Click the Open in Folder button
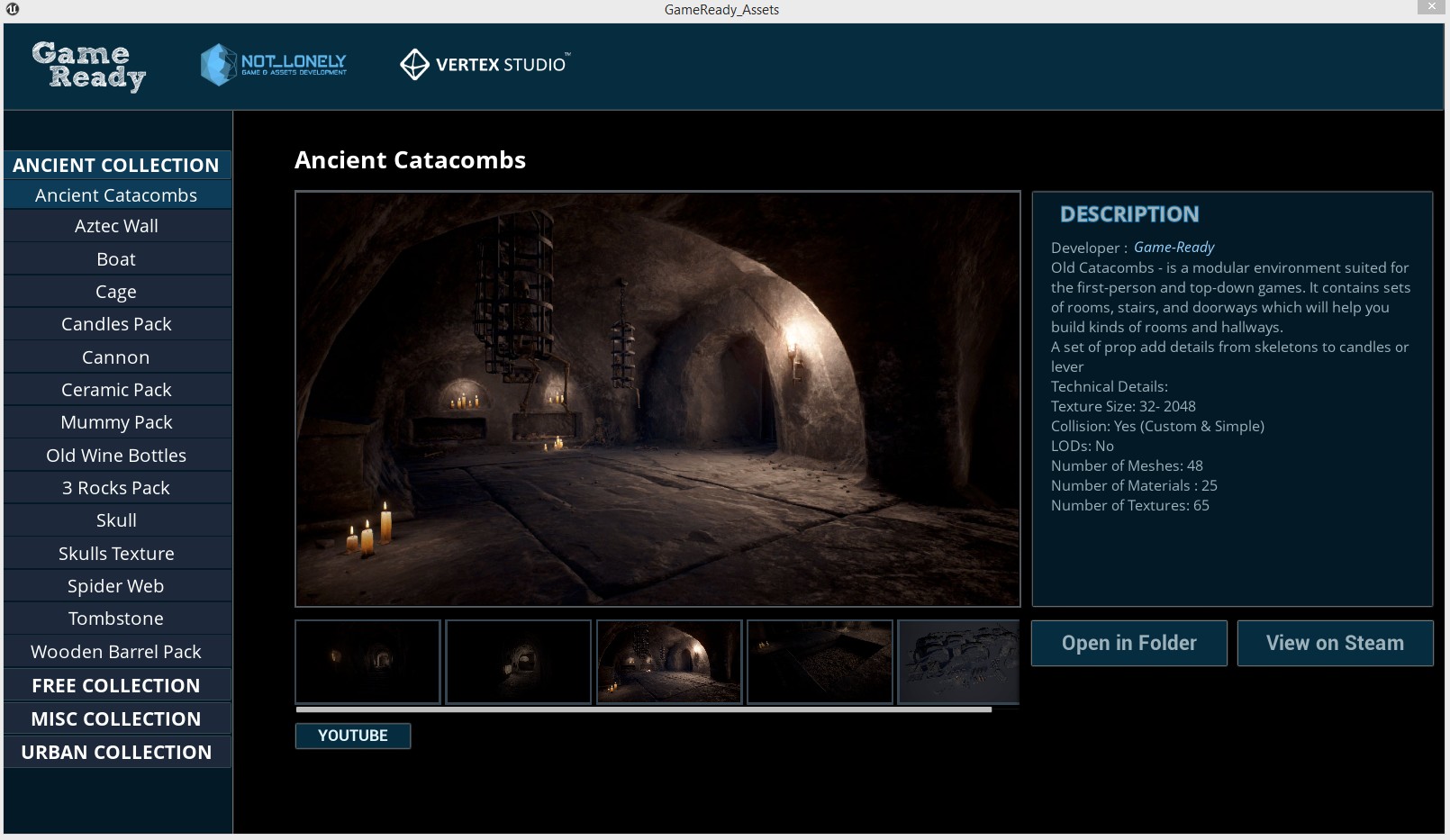This screenshot has width=1450, height=840. coord(1128,643)
